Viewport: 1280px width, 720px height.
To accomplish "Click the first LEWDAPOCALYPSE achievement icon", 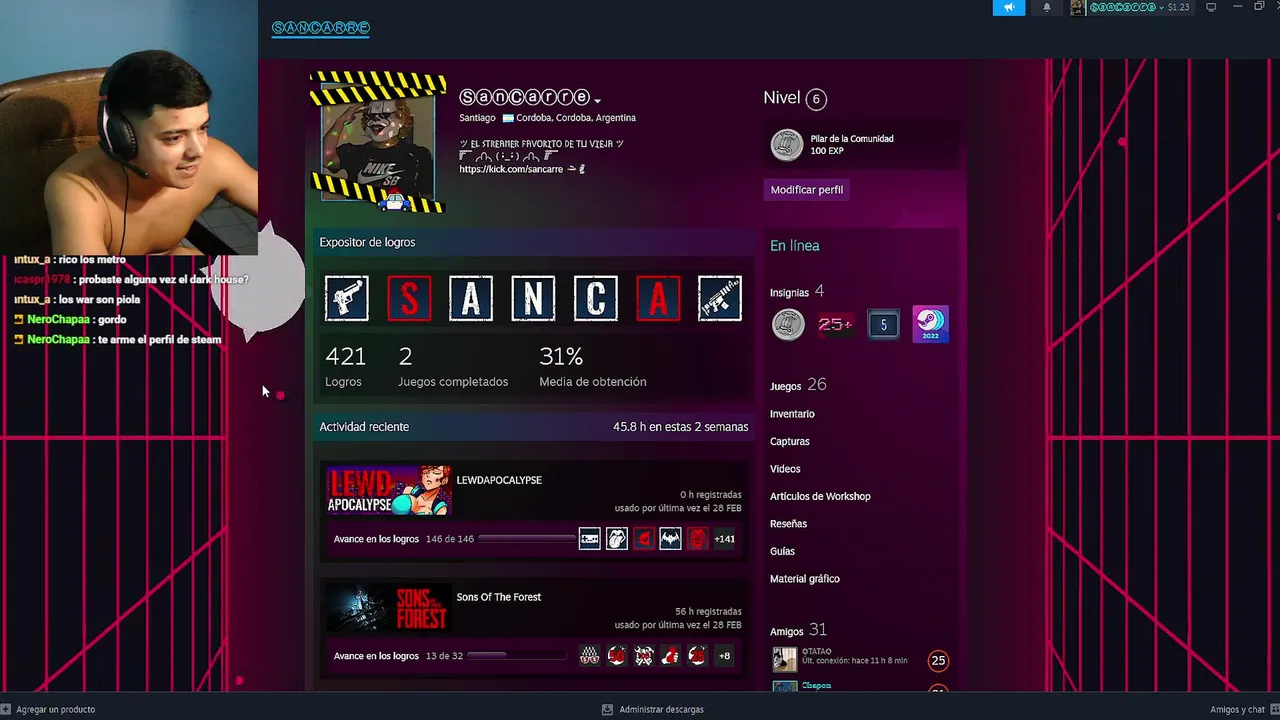I will 590,539.
